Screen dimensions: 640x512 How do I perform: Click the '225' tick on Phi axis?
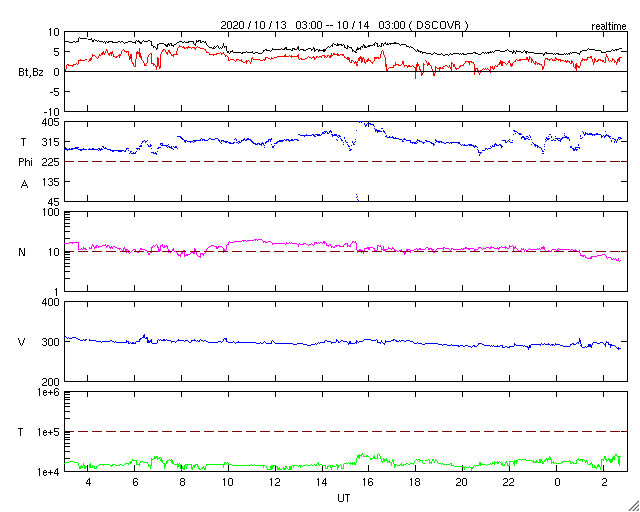point(52,162)
